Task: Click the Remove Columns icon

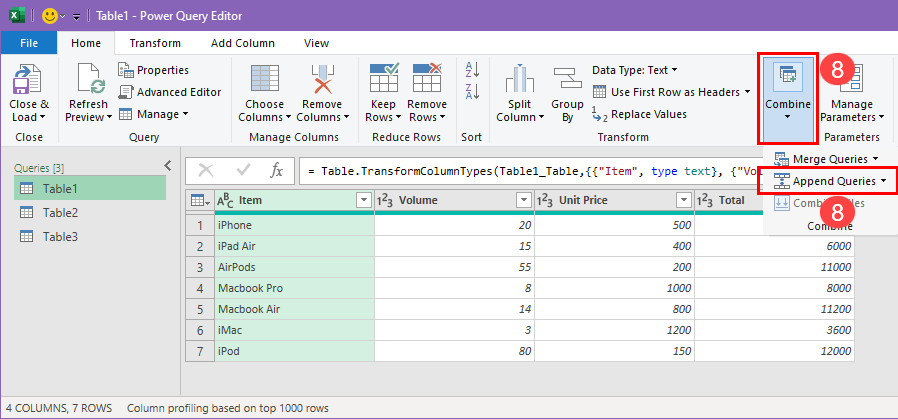Action: point(322,79)
